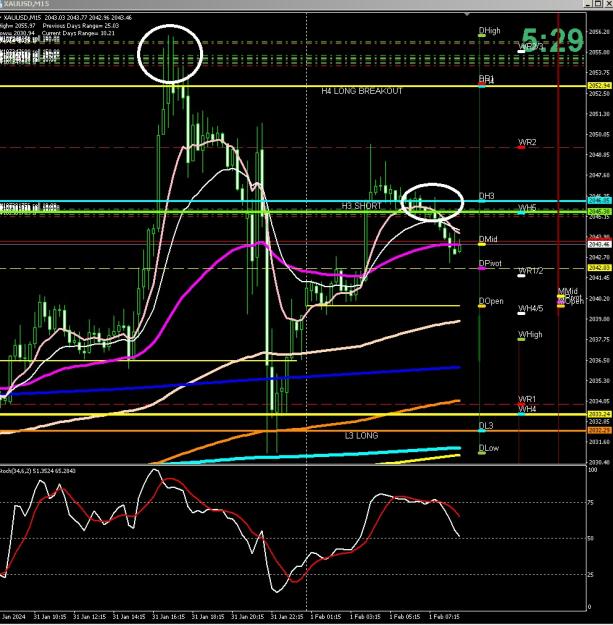Click the DHigh level label
This screenshot has width=613, height=625.
pyautogui.click(x=489, y=31)
